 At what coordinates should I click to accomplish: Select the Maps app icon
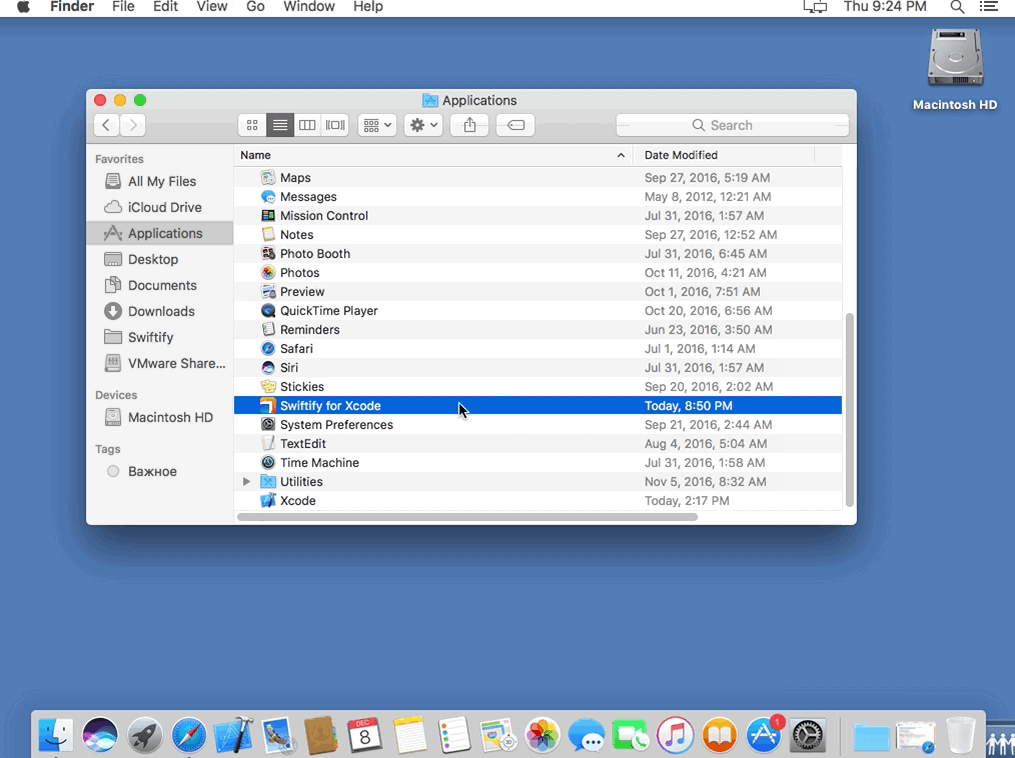click(268, 177)
